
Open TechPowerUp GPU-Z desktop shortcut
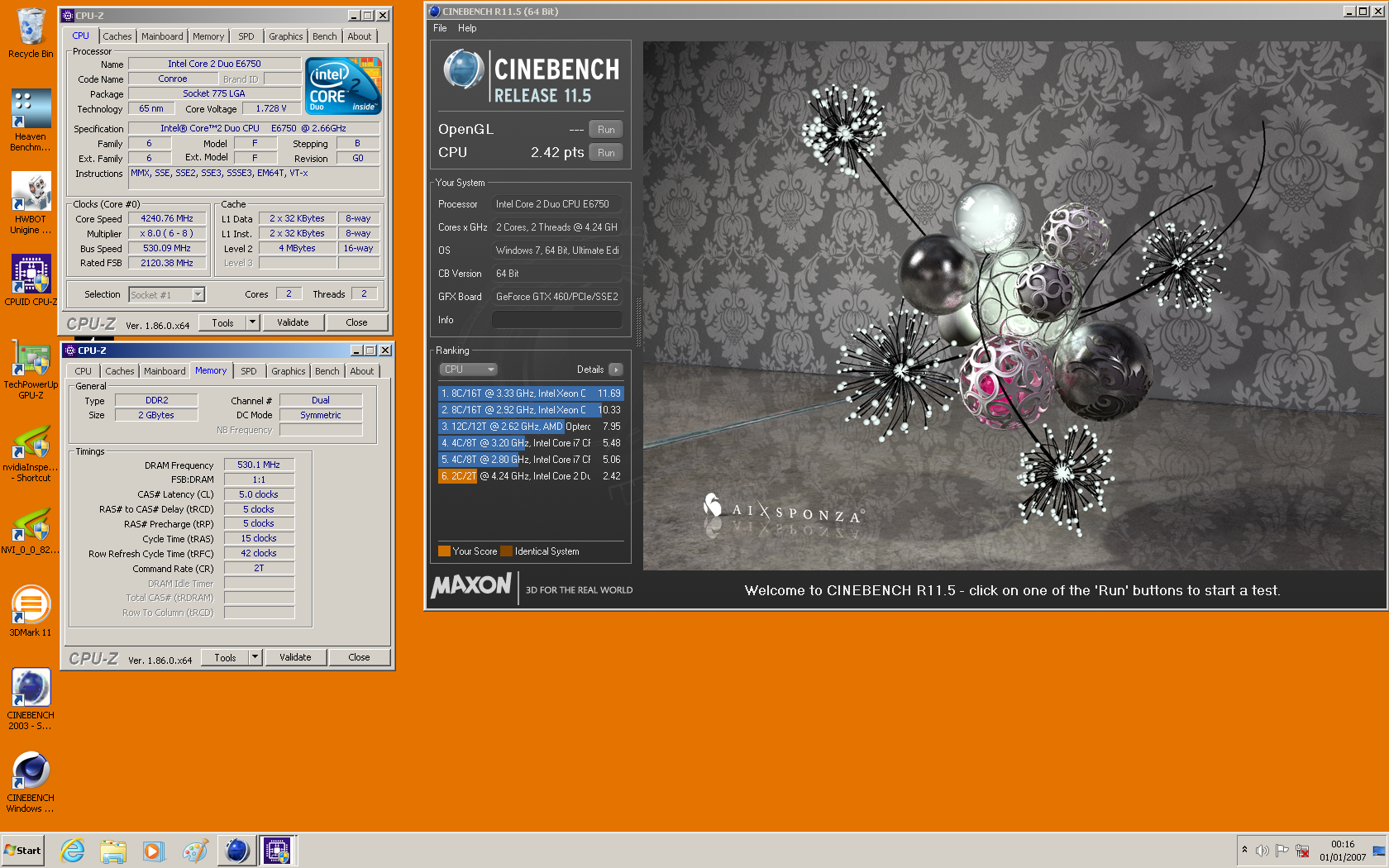pyautogui.click(x=31, y=368)
